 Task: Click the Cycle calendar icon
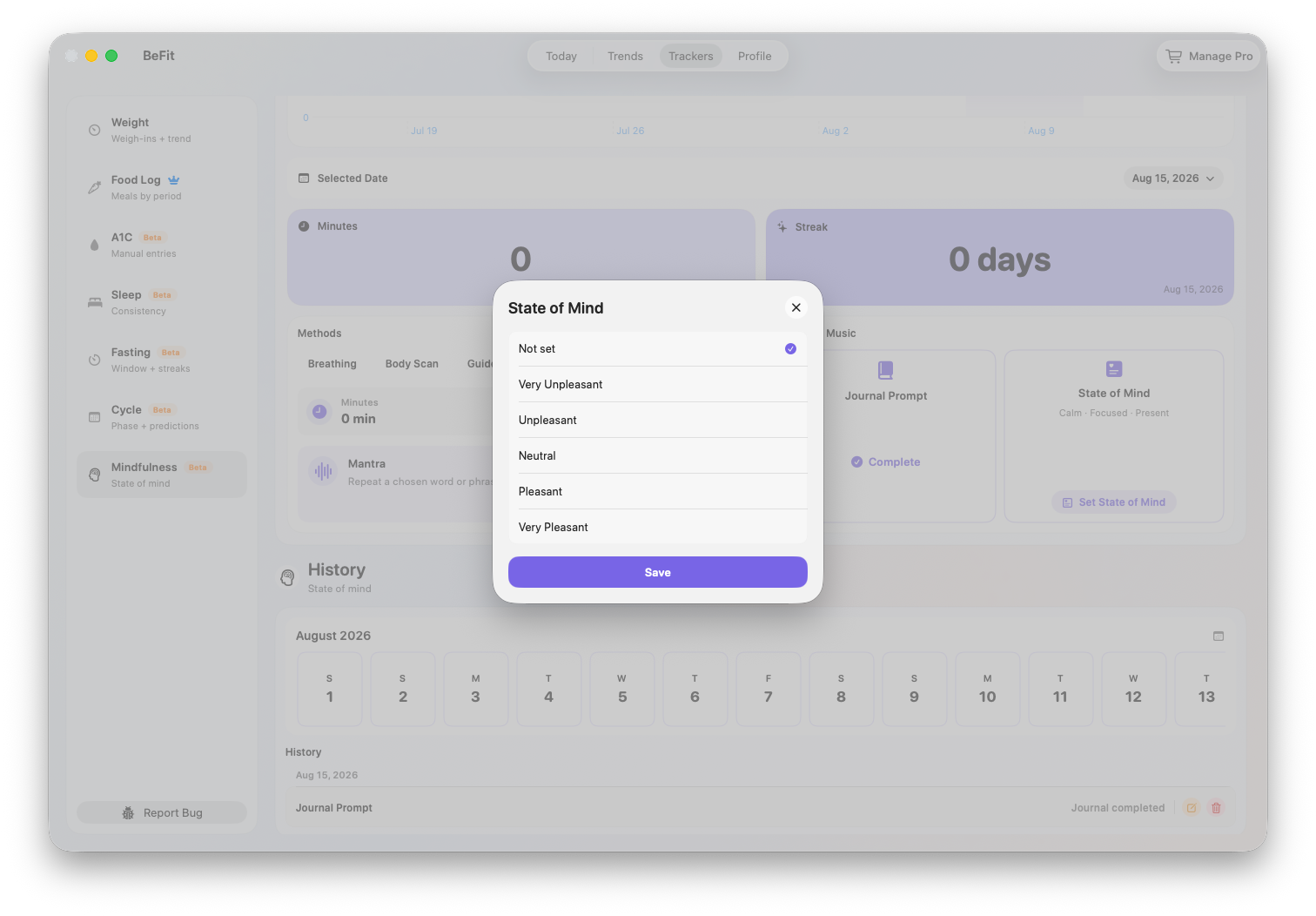coord(95,417)
